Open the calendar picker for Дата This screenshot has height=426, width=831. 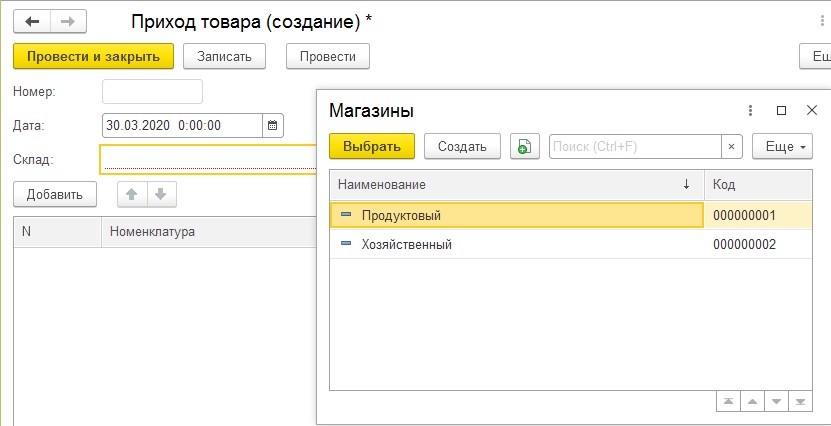(x=273, y=125)
